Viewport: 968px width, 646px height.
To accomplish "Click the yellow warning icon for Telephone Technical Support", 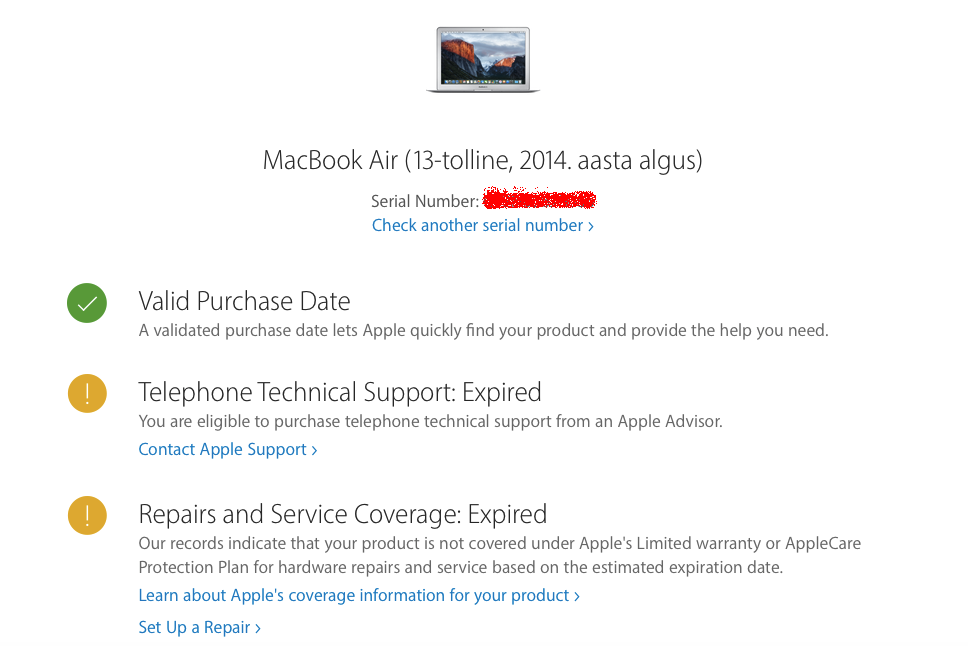I will coord(86,393).
